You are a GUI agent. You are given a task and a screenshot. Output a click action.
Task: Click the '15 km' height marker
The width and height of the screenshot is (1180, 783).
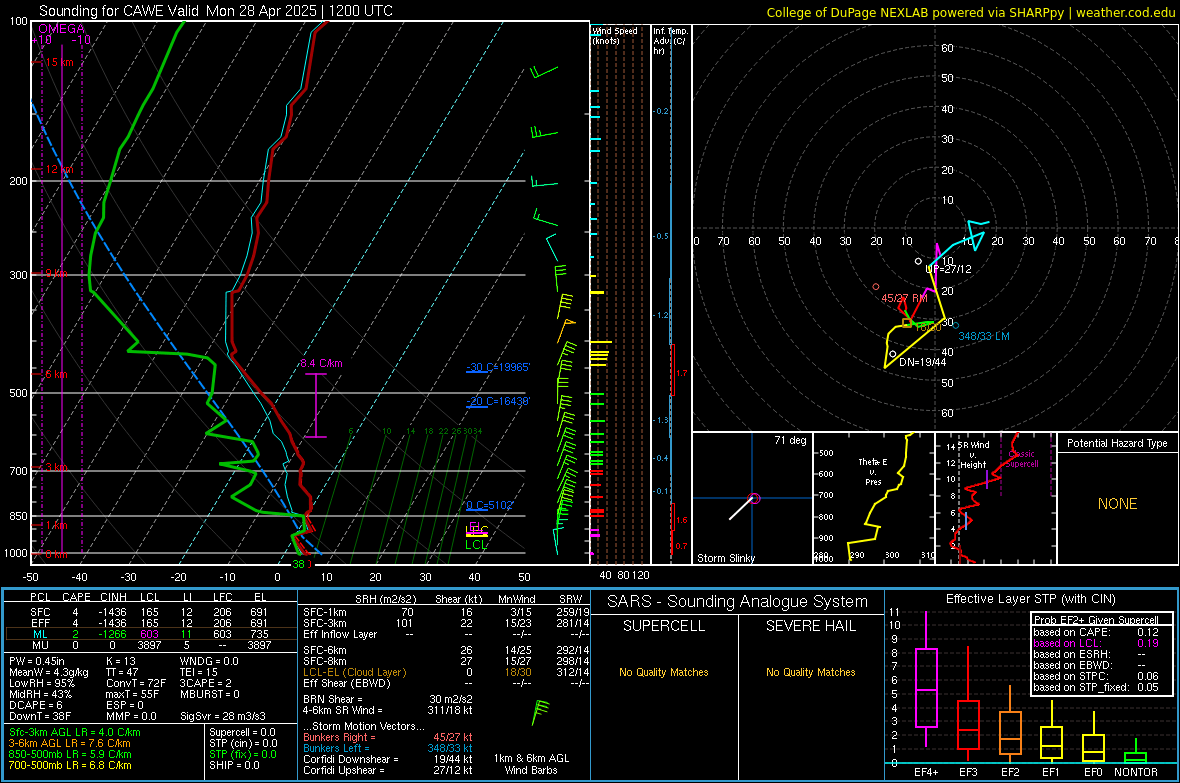tap(59, 62)
